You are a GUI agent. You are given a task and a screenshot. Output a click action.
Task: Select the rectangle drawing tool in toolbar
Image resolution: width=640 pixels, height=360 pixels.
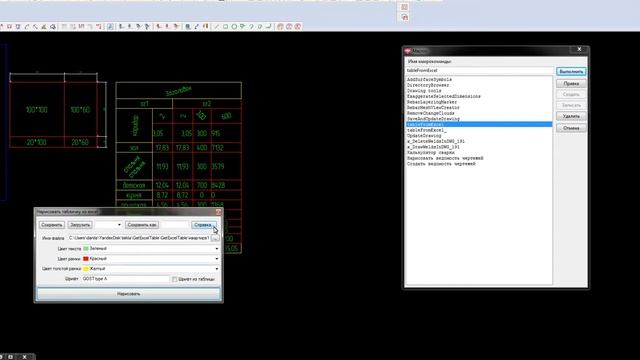coord(225,27)
